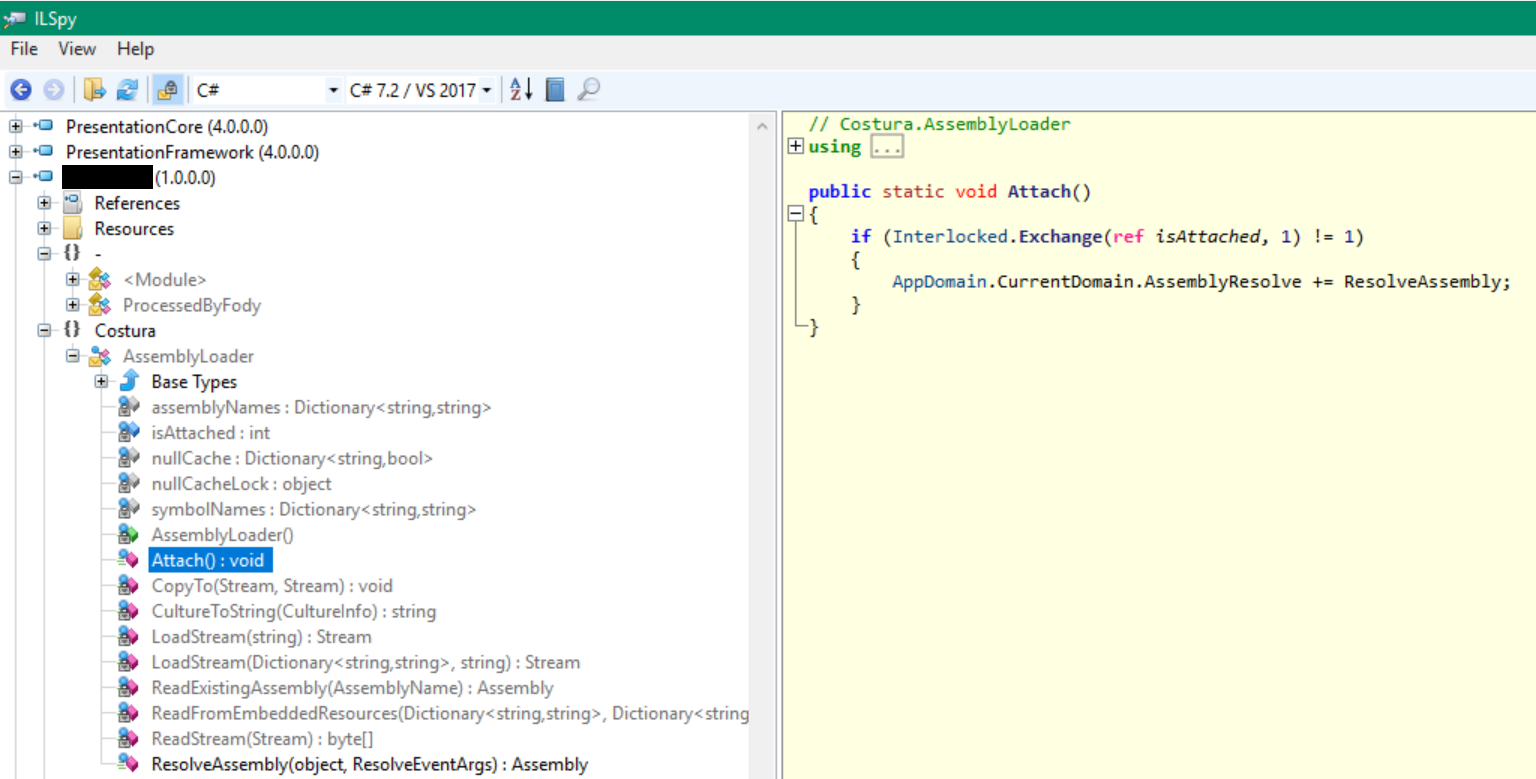Select ProcessedByFody class entry

(191, 305)
